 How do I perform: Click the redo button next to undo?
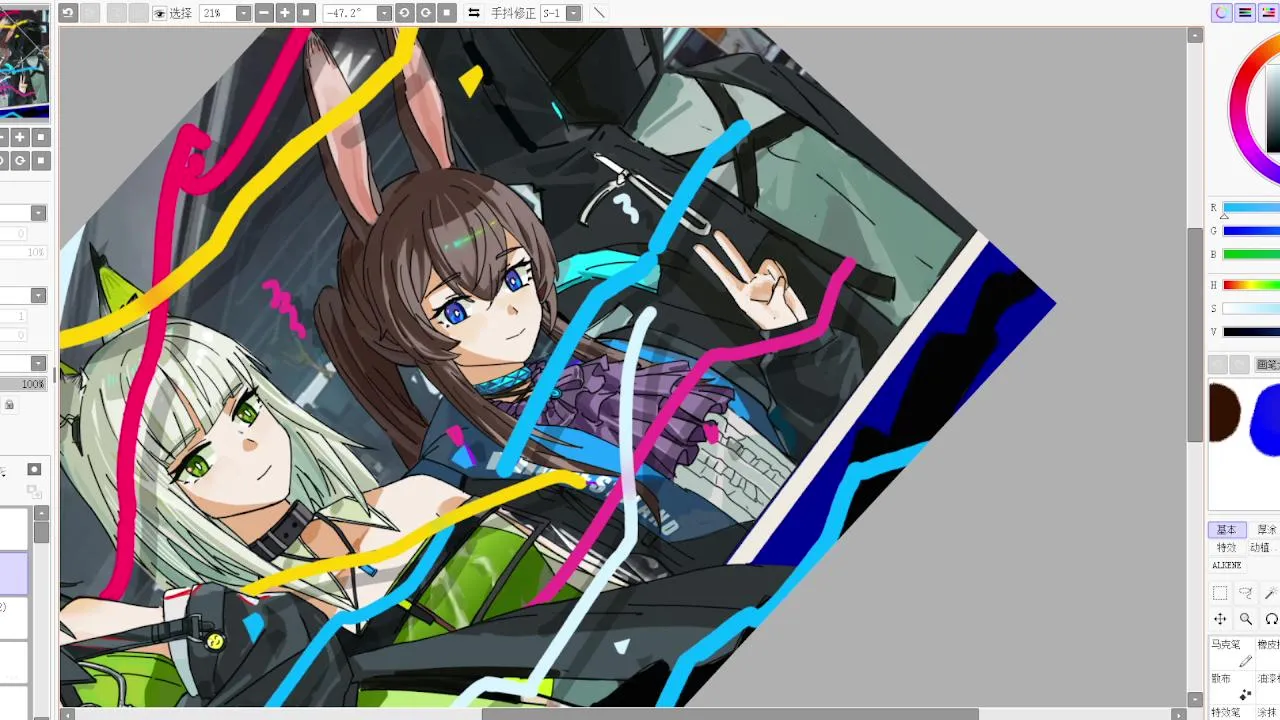pos(89,13)
